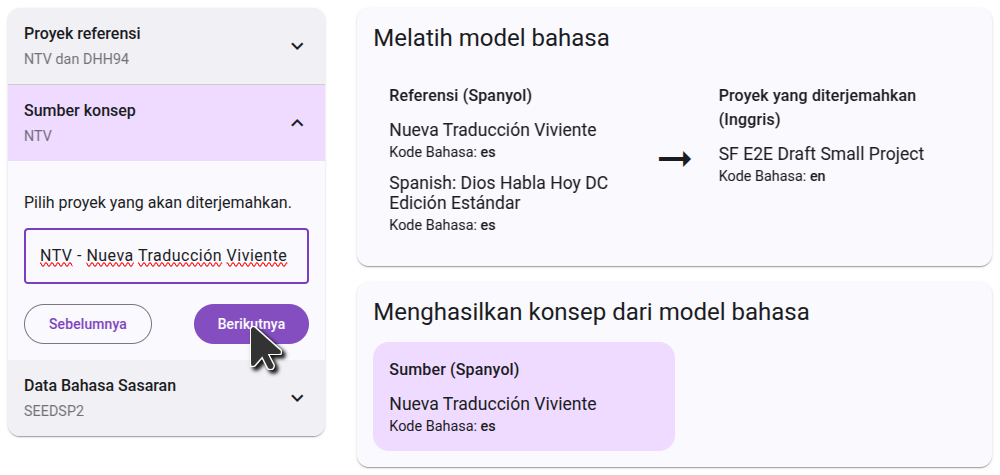Viewport: 1000px width, 475px height.
Task: Expand the Proyek referensi chevron arrow
Action: (296, 46)
